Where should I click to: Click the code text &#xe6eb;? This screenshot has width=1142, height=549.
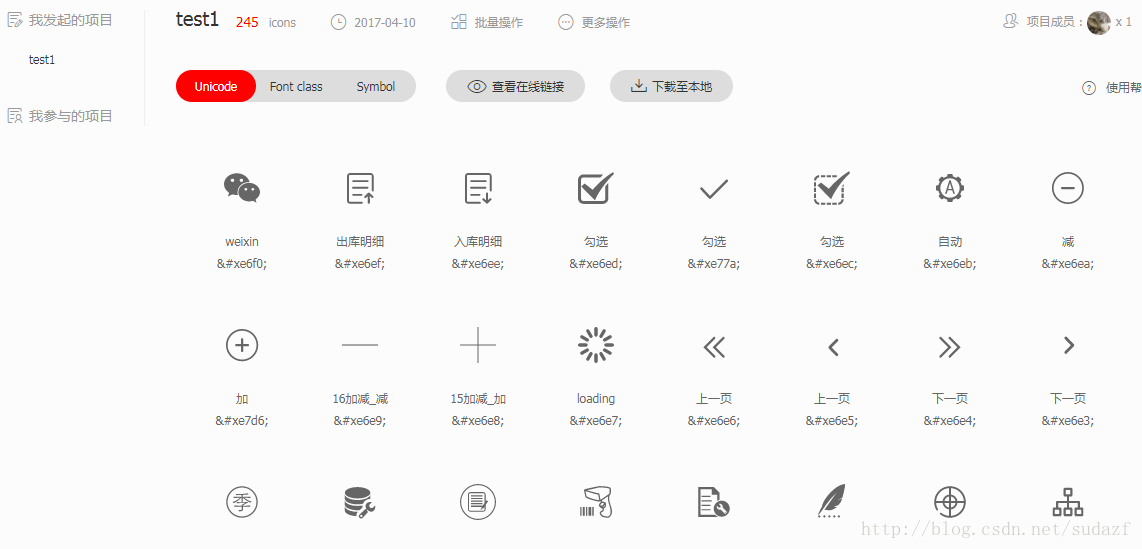pyautogui.click(x=950, y=264)
